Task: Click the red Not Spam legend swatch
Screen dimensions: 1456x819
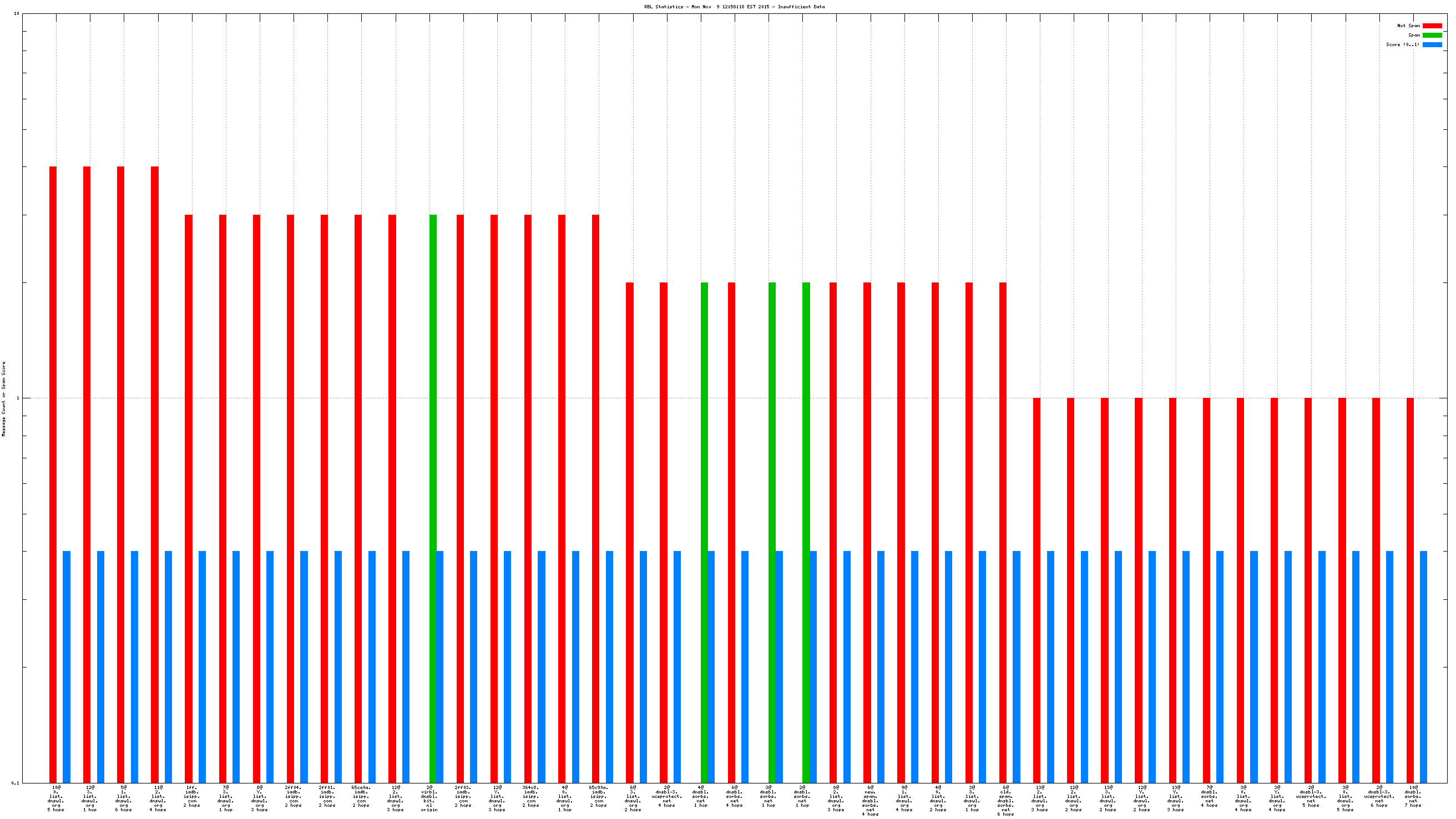Action: tap(1432, 26)
